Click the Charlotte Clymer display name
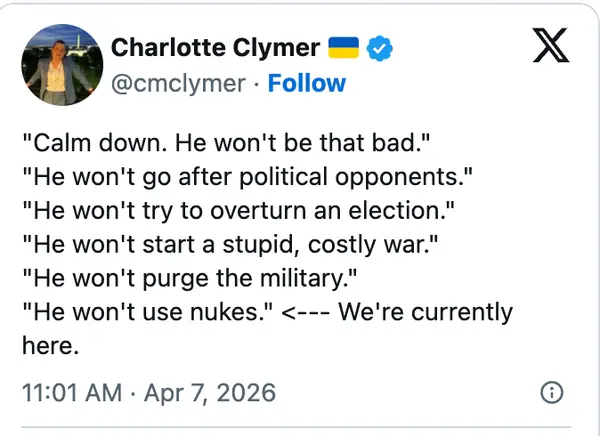This screenshot has width=600, height=436. click(215, 47)
